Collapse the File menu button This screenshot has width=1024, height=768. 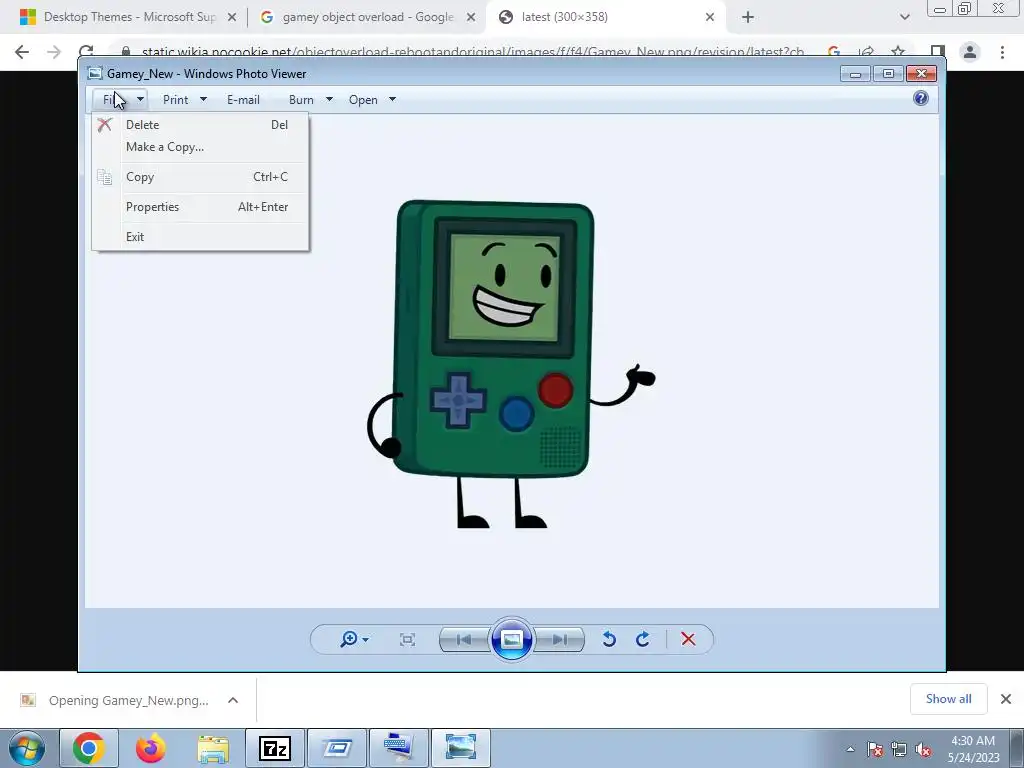tap(121, 100)
